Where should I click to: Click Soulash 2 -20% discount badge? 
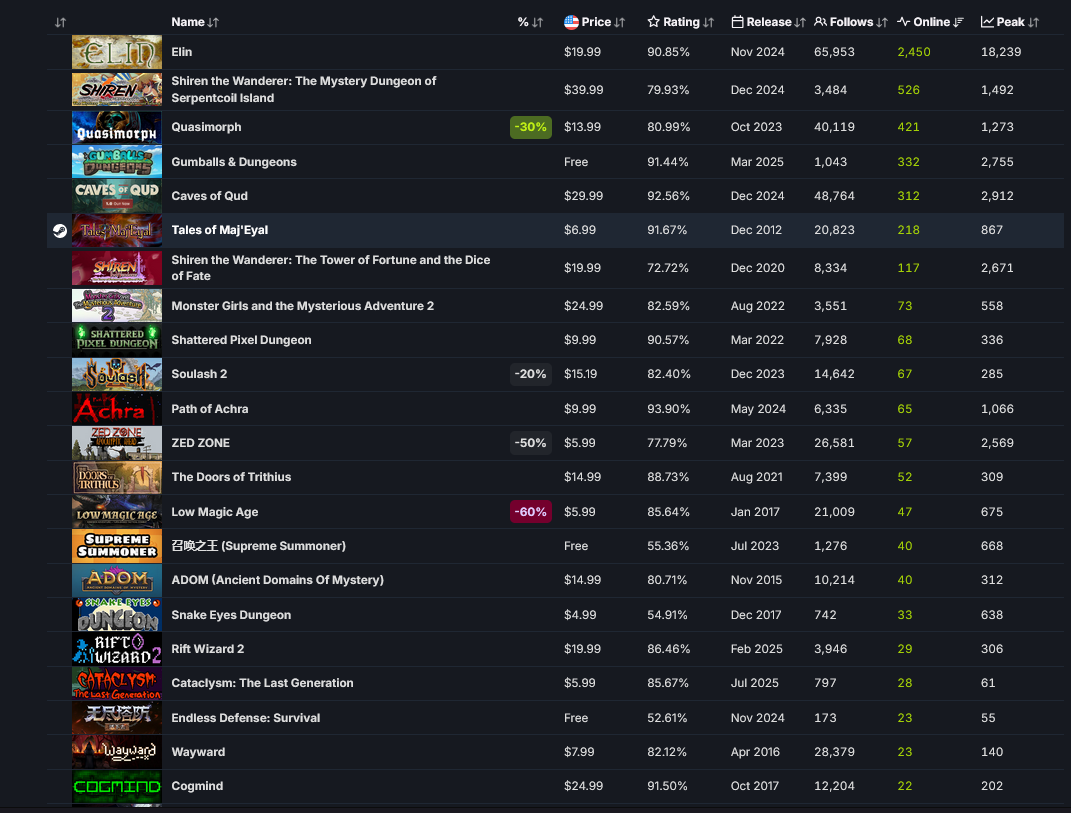point(531,374)
